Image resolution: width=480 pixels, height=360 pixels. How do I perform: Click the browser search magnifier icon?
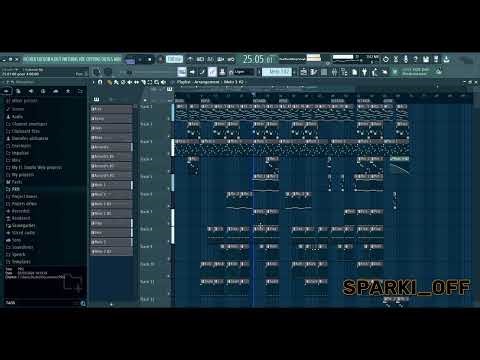83,303
